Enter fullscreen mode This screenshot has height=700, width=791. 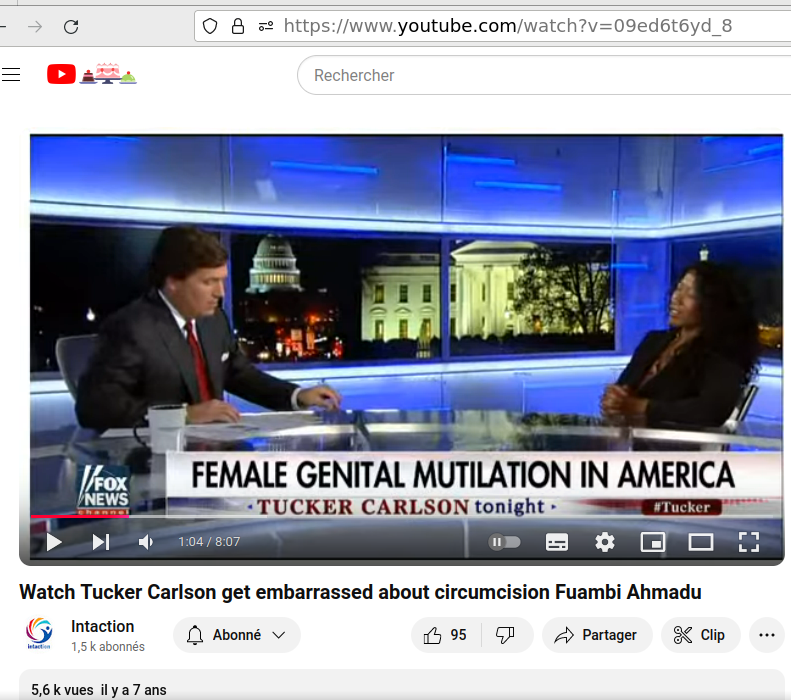tap(749, 542)
